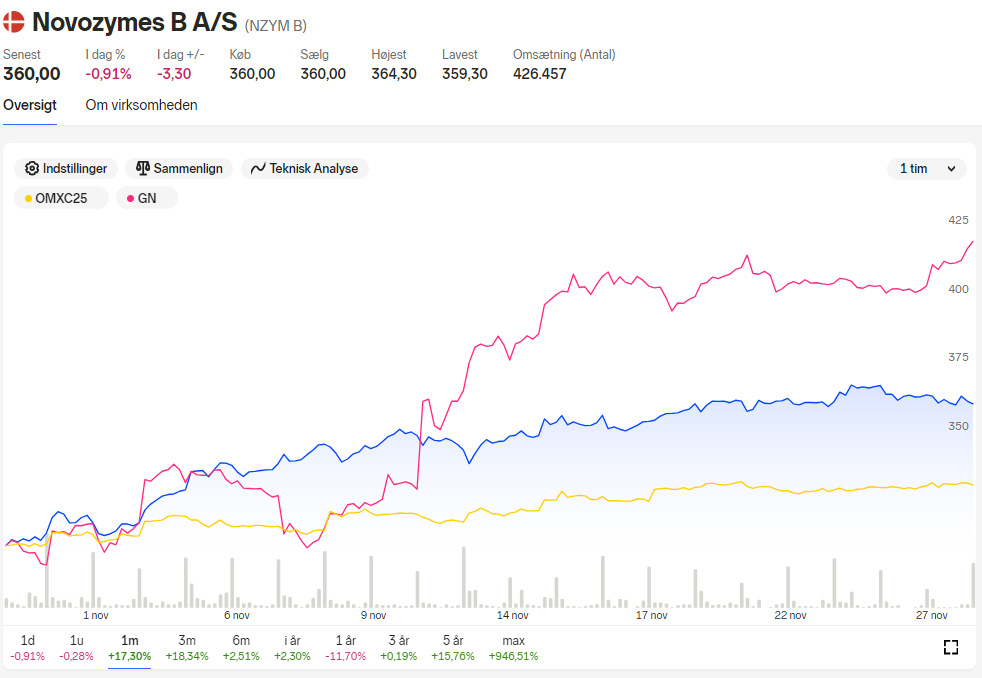The image size is (982, 678).
Task: Click the +17,30% return under 1m
Action: click(130, 656)
